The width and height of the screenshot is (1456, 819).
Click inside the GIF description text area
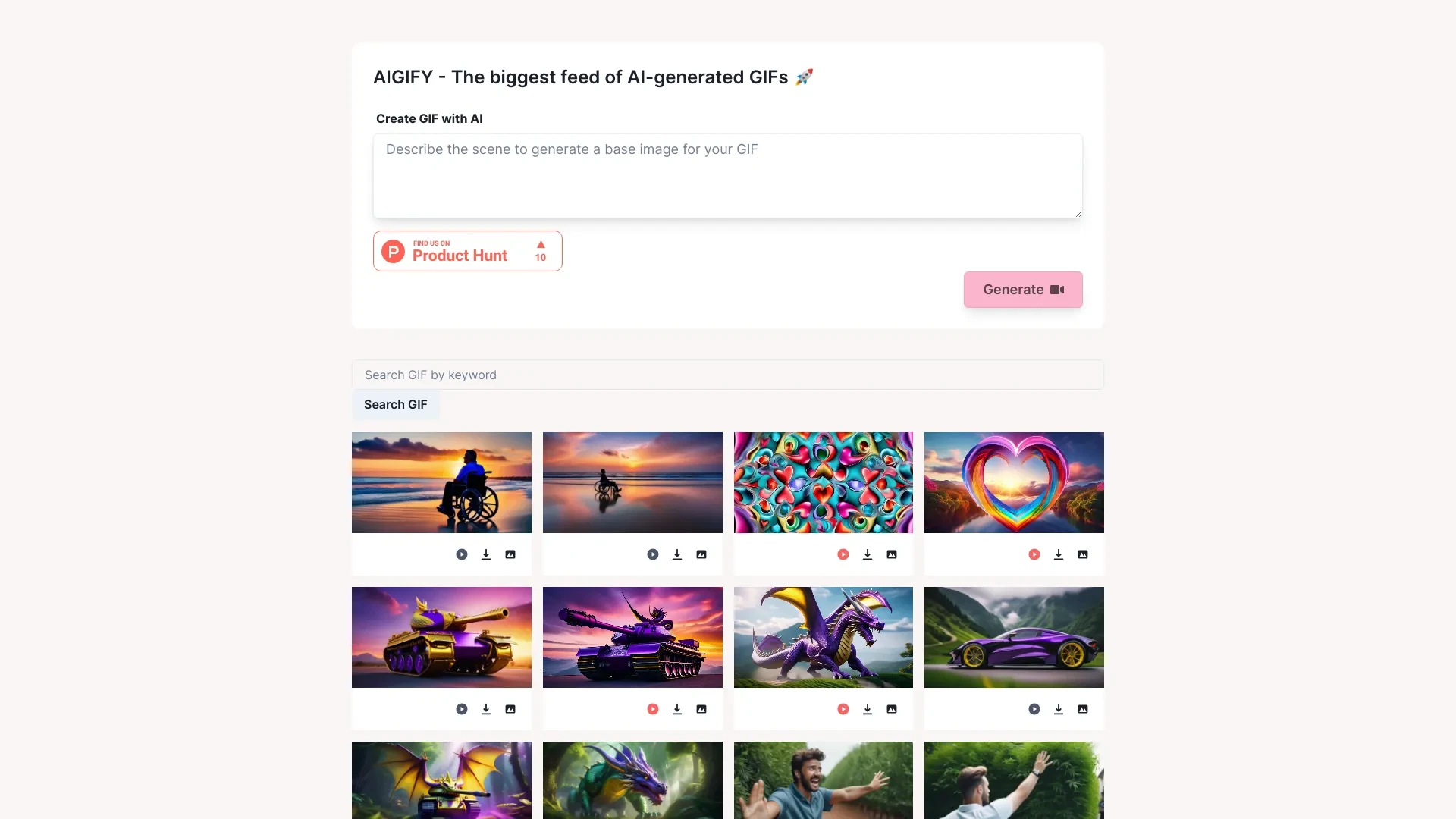pyautogui.click(x=728, y=175)
